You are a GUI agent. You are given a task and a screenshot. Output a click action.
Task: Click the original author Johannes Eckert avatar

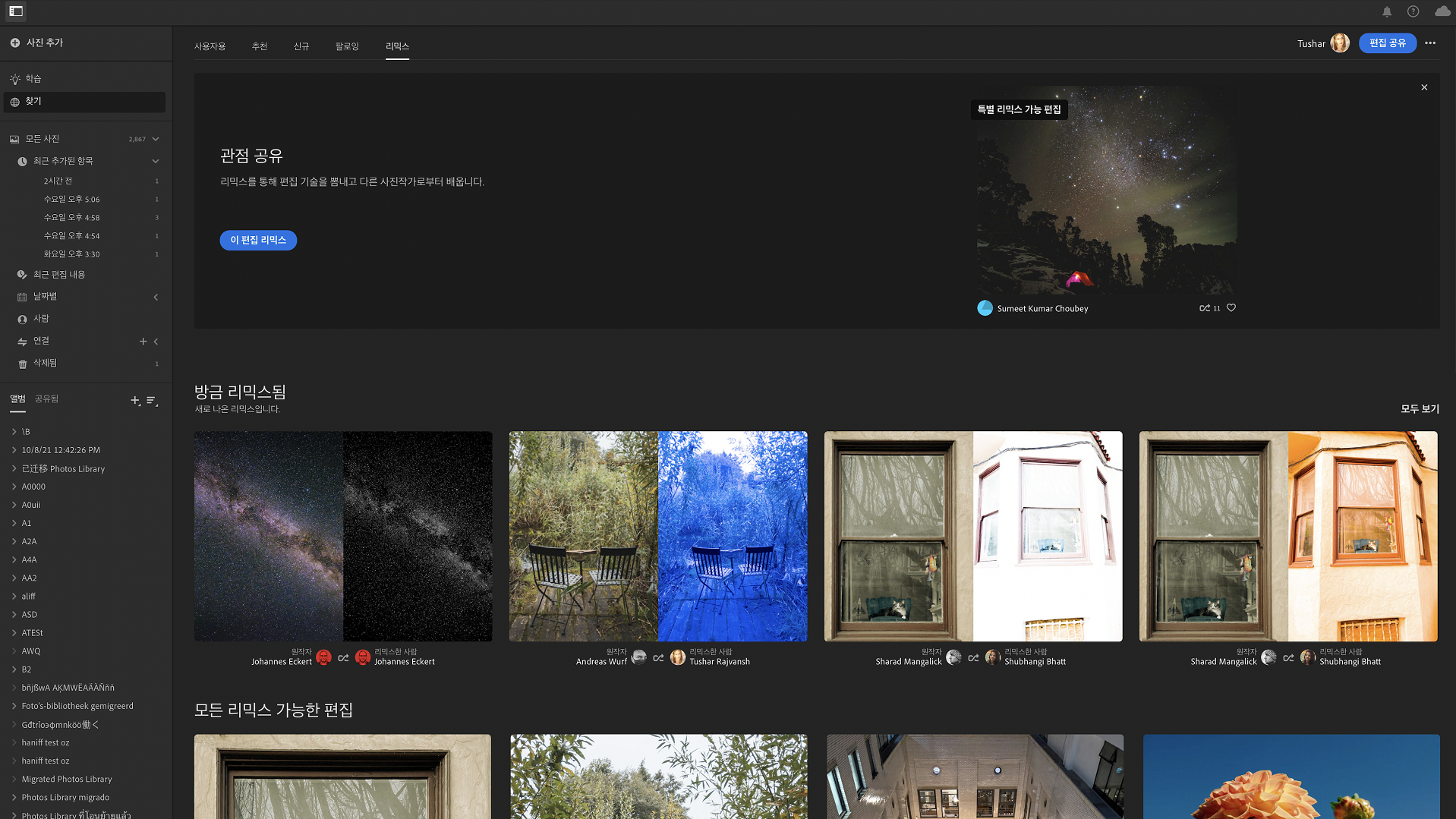click(x=323, y=657)
